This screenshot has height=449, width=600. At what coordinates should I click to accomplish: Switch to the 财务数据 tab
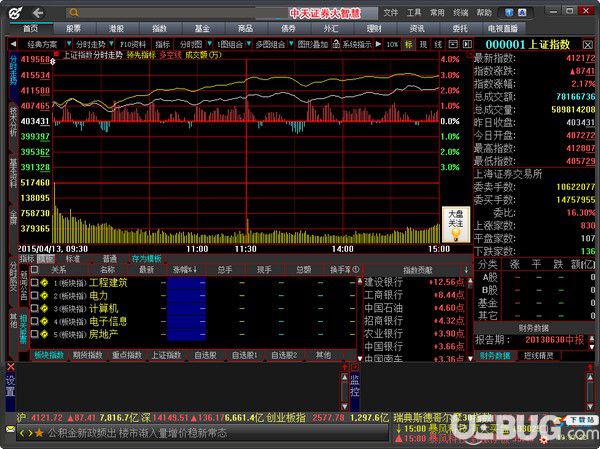click(495, 356)
